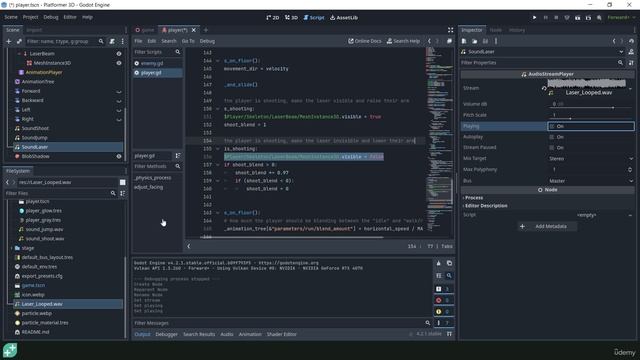Click the instance child scene link icon
This screenshot has width=640, height=360.
19,41
